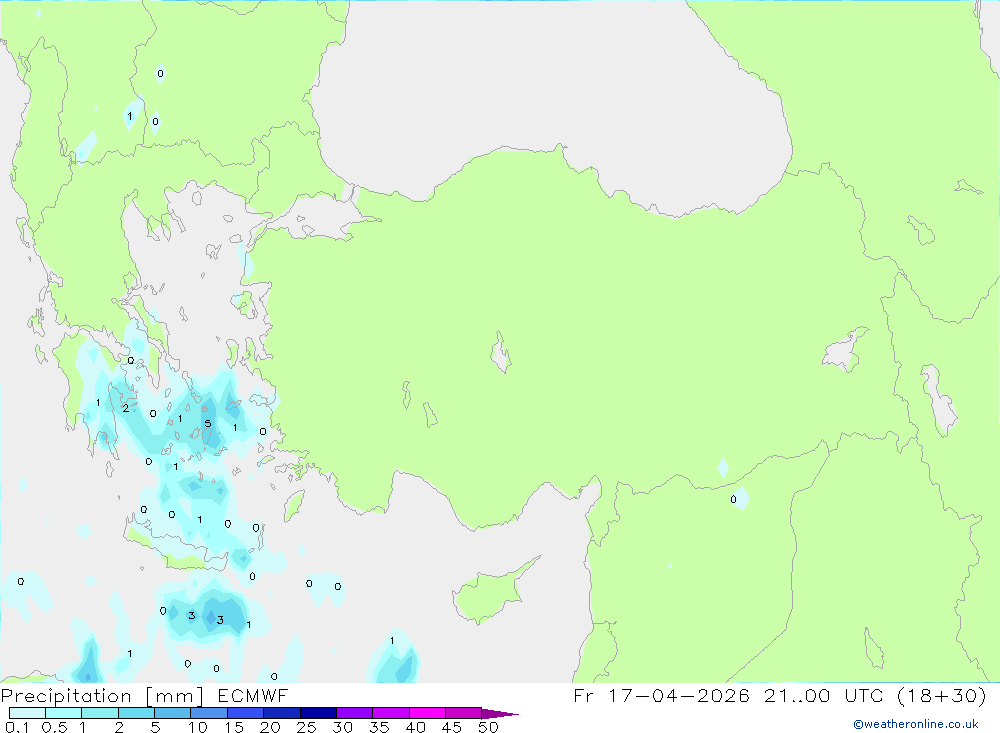Screen dimensions: 1000x733
Task: Click the '(18+30)' forecast run label
Action: click(x=941, y=695)
